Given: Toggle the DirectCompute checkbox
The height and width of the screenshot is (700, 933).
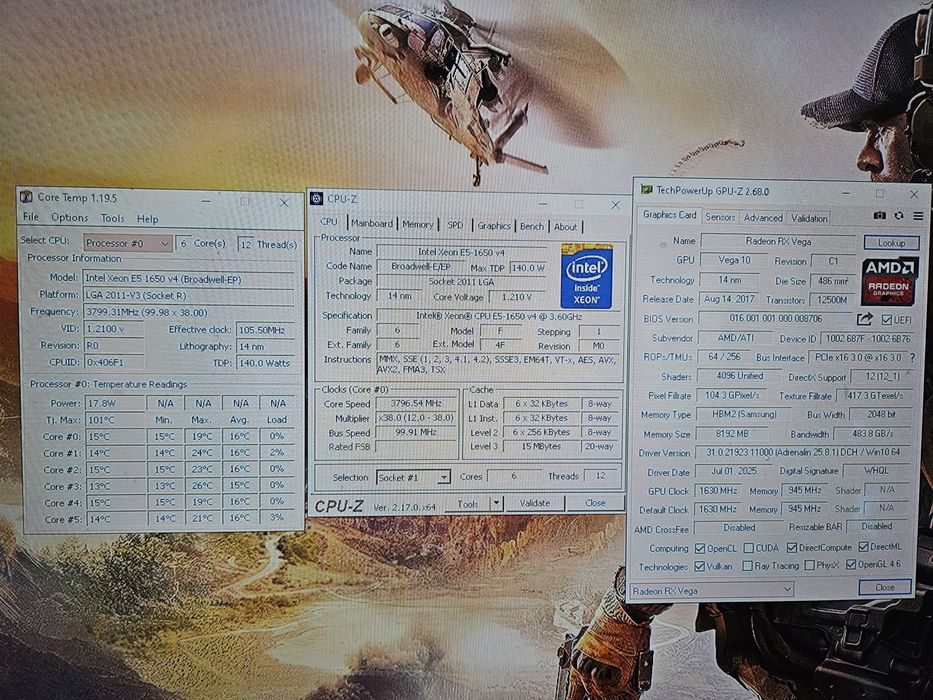Looking at the screenshot, I should click(791, 547).
